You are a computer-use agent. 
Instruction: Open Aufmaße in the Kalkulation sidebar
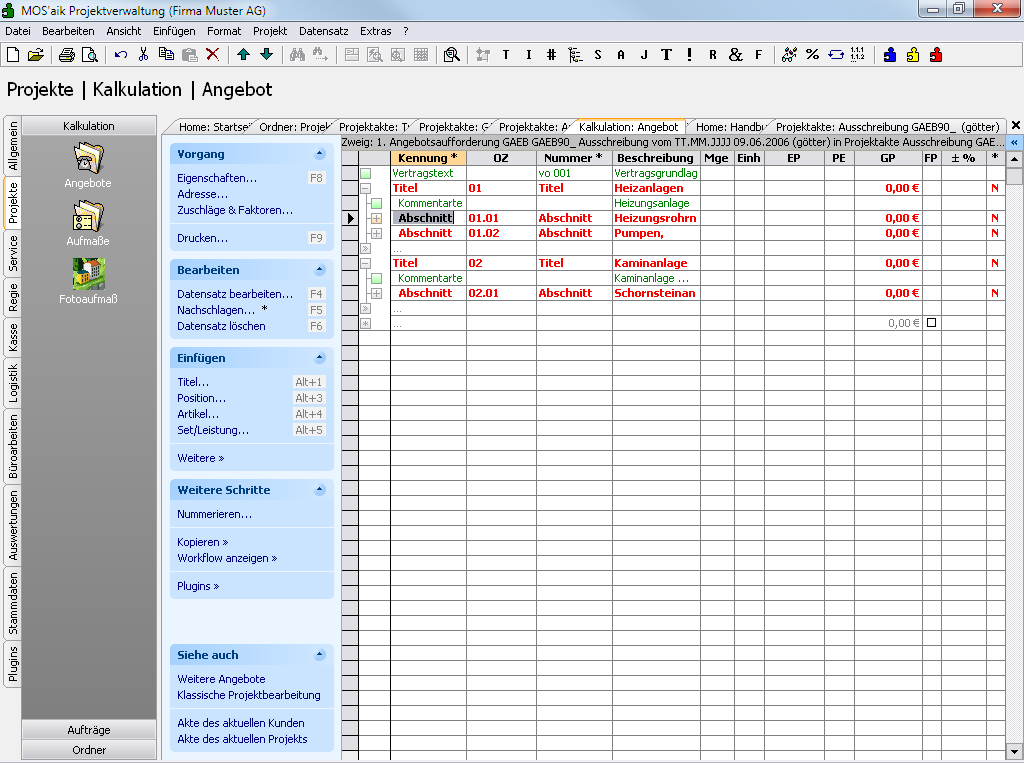[88, 224]
